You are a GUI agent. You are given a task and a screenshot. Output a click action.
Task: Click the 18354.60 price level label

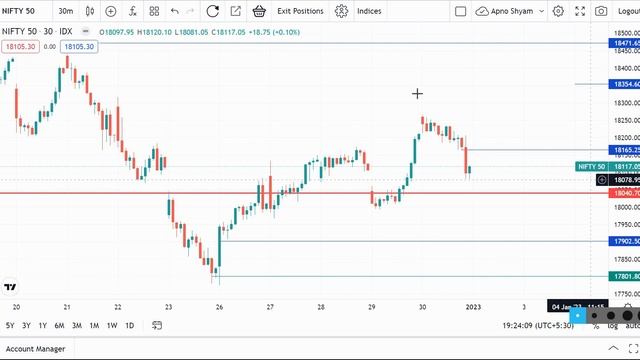point(624,84)
